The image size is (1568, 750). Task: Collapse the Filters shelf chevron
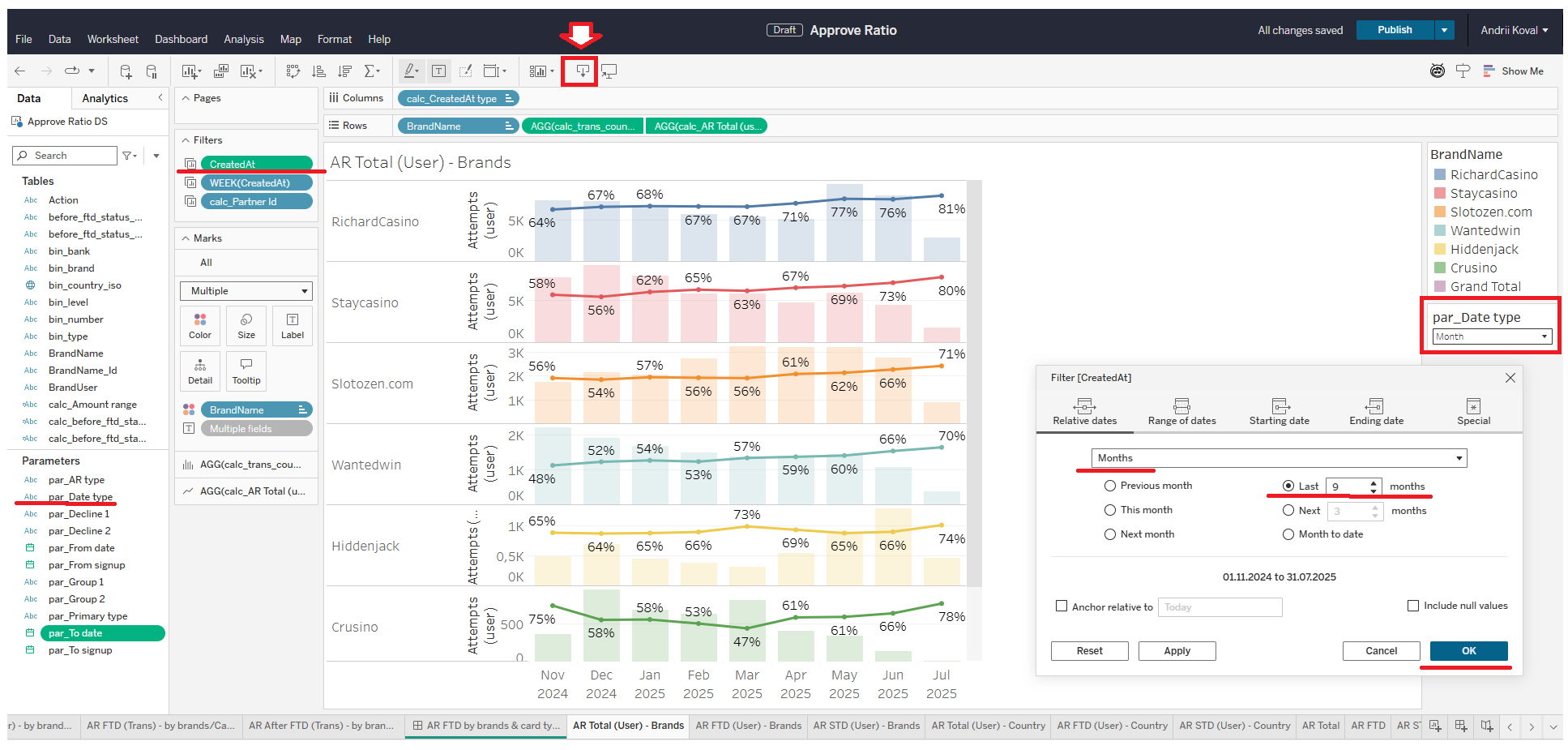click(x=186, y=140)
